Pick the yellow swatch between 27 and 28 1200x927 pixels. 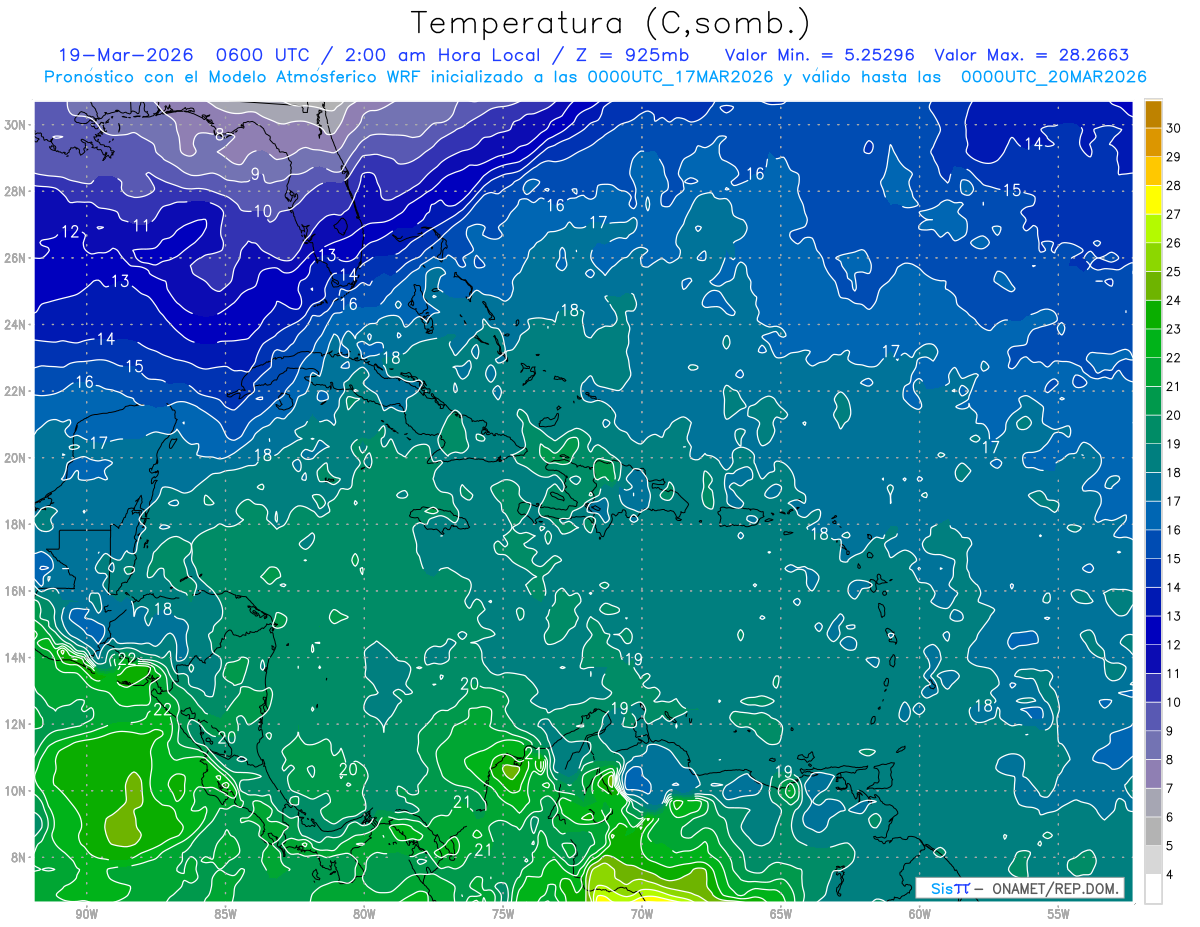pos(1153,199)
